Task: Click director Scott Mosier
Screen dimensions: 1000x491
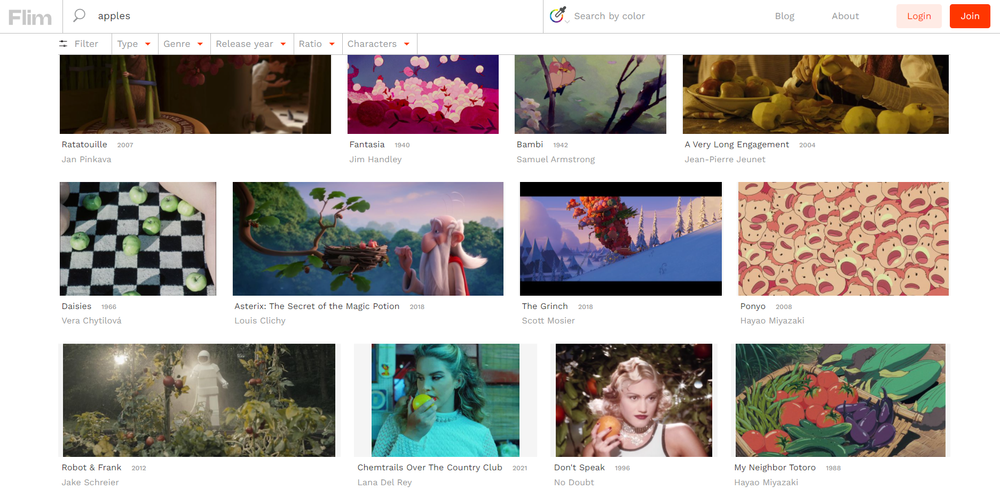Action: (x=548, y=321)
